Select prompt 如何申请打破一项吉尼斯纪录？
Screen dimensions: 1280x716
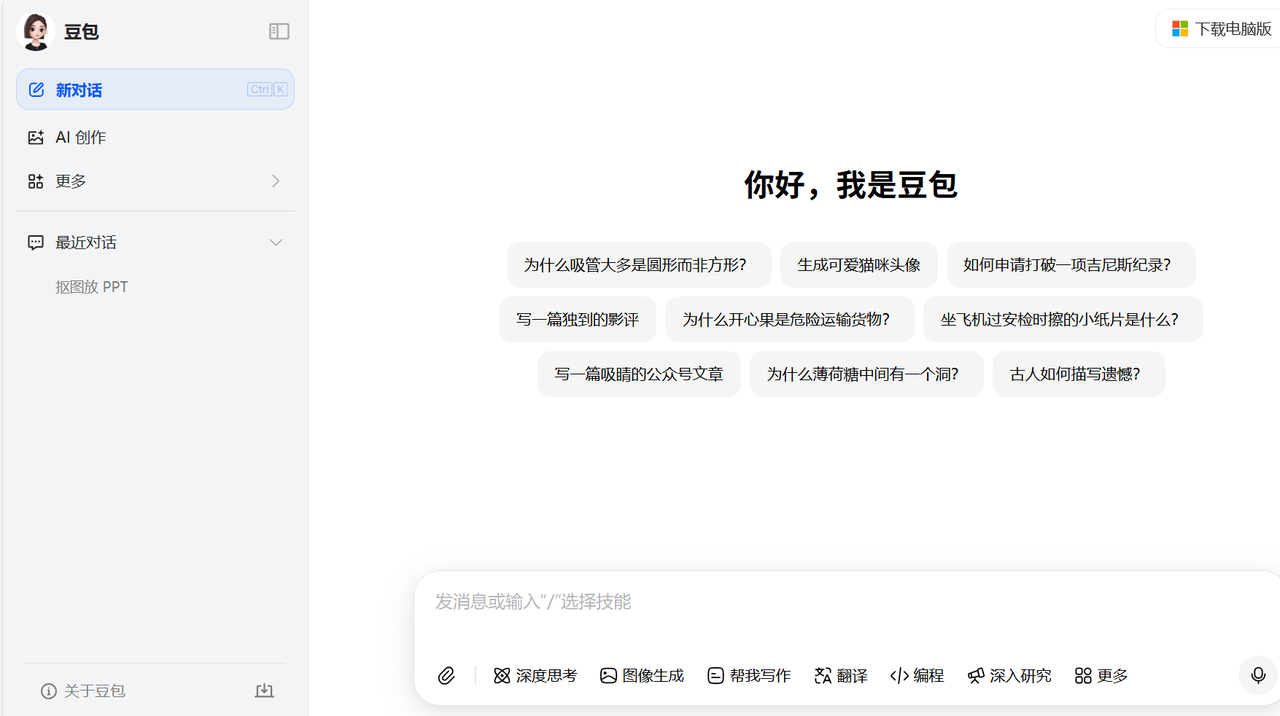[x=1071, y=265]
